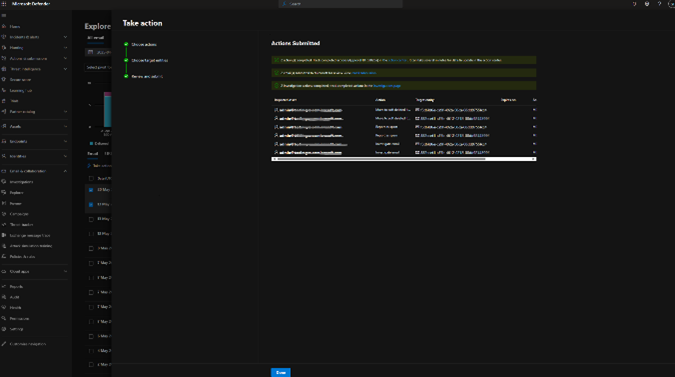Open Learning hub from sidebar
Screen dimensions: 675x377
pyautogui.click(x=21, y=90)
